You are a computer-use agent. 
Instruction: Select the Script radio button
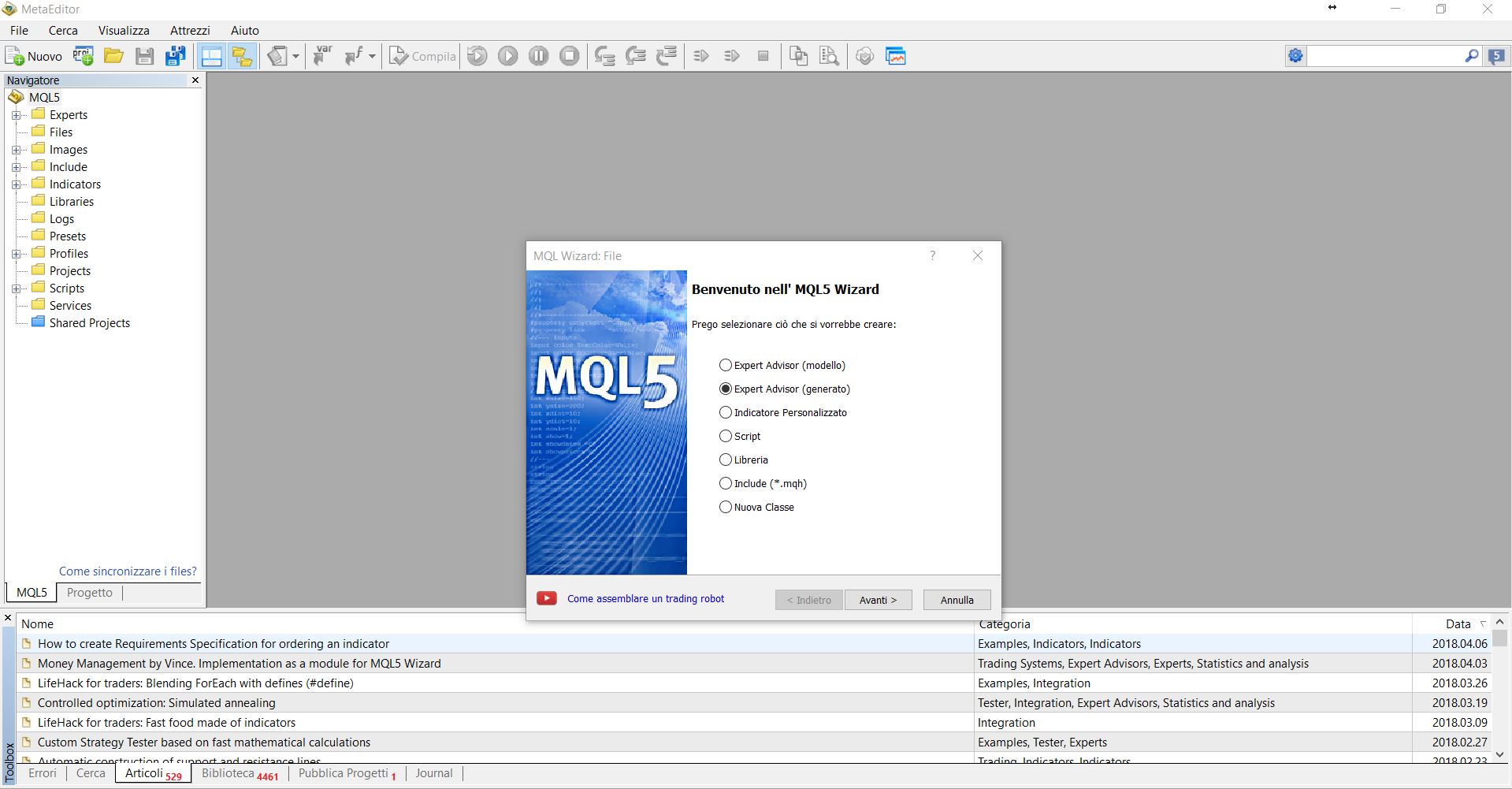coord(726,436)
